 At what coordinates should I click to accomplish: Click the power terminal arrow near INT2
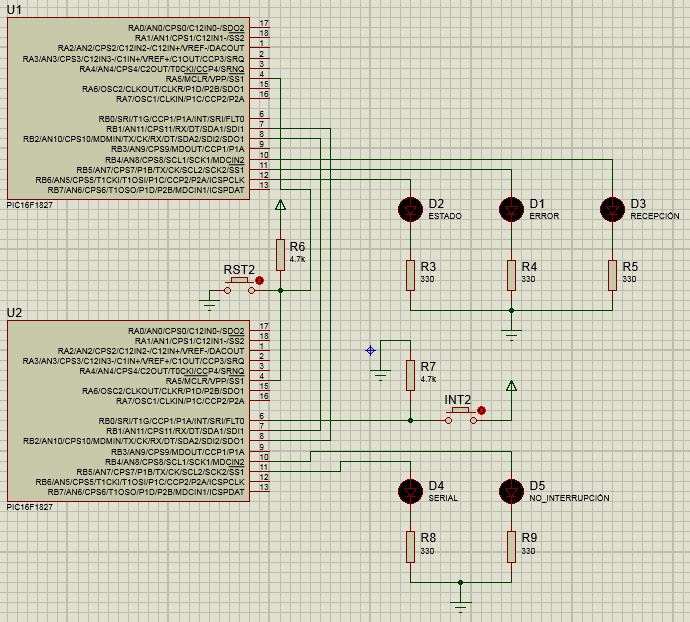[511, 386]
